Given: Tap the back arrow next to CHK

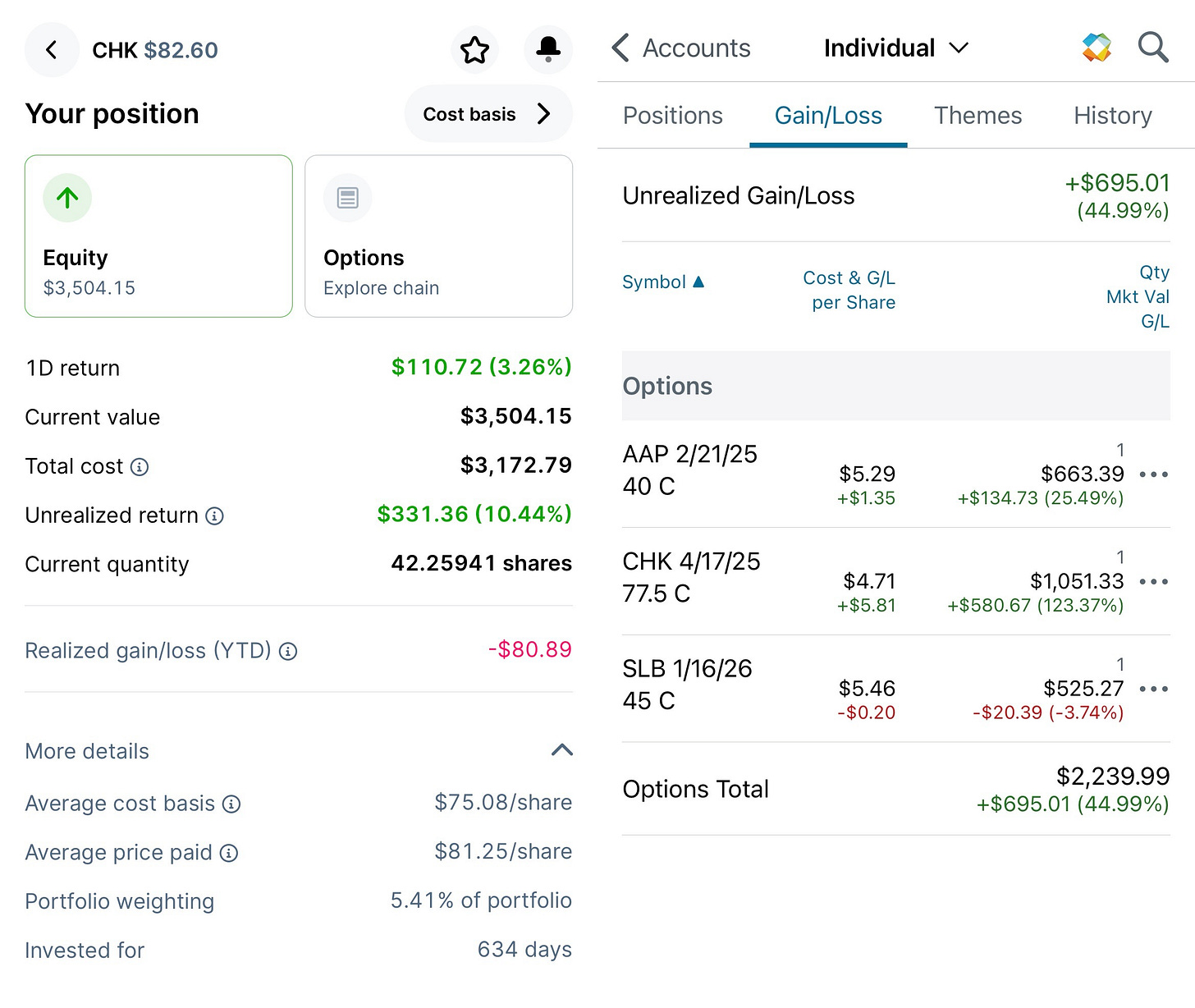Looking at the screenshot, I should (x=52, y=50).
